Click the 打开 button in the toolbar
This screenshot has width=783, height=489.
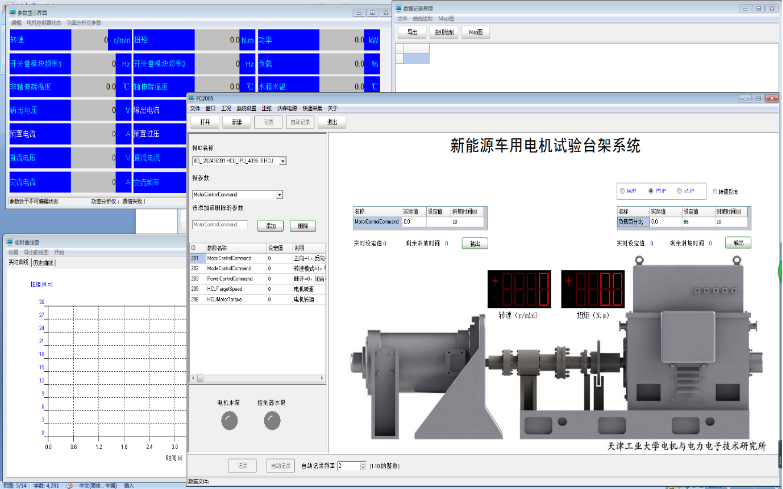click(x=204, y=122)
